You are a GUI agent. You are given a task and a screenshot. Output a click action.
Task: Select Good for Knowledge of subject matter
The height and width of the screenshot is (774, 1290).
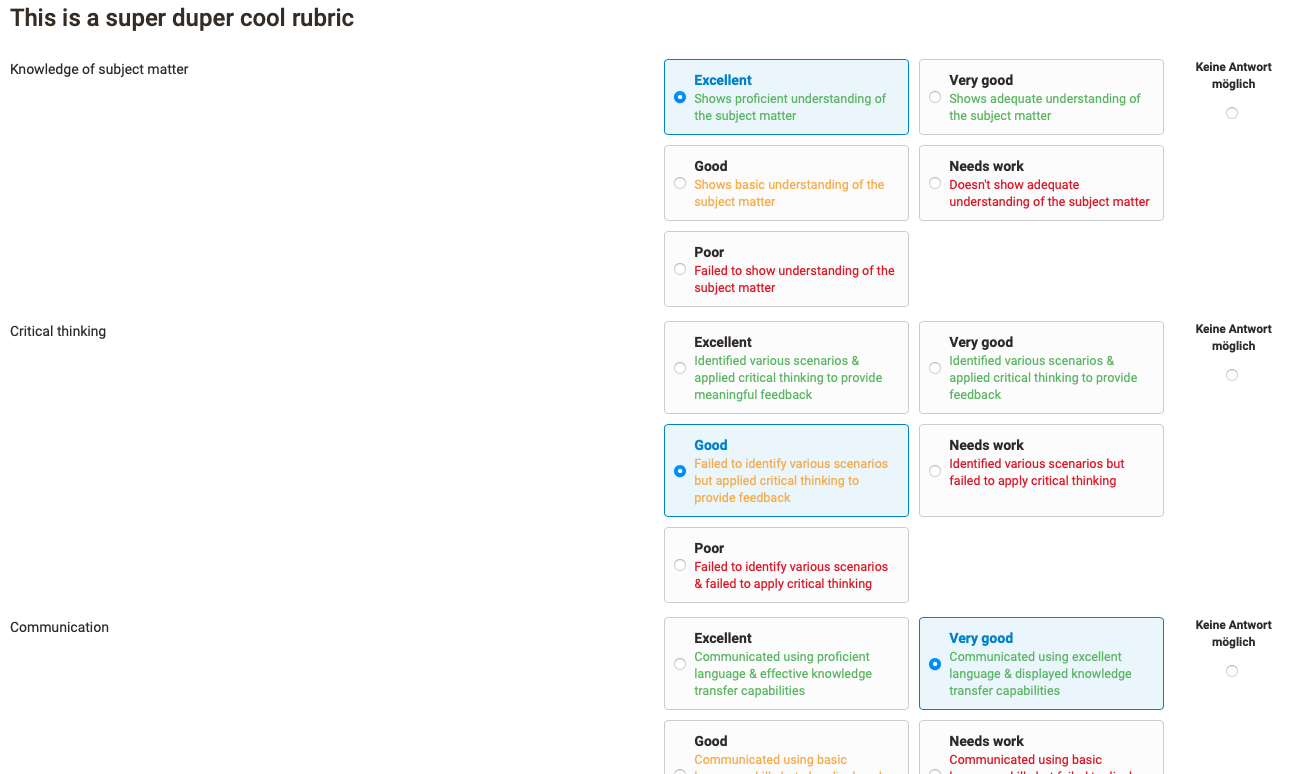pyautogui.click(x=680, y=183)
